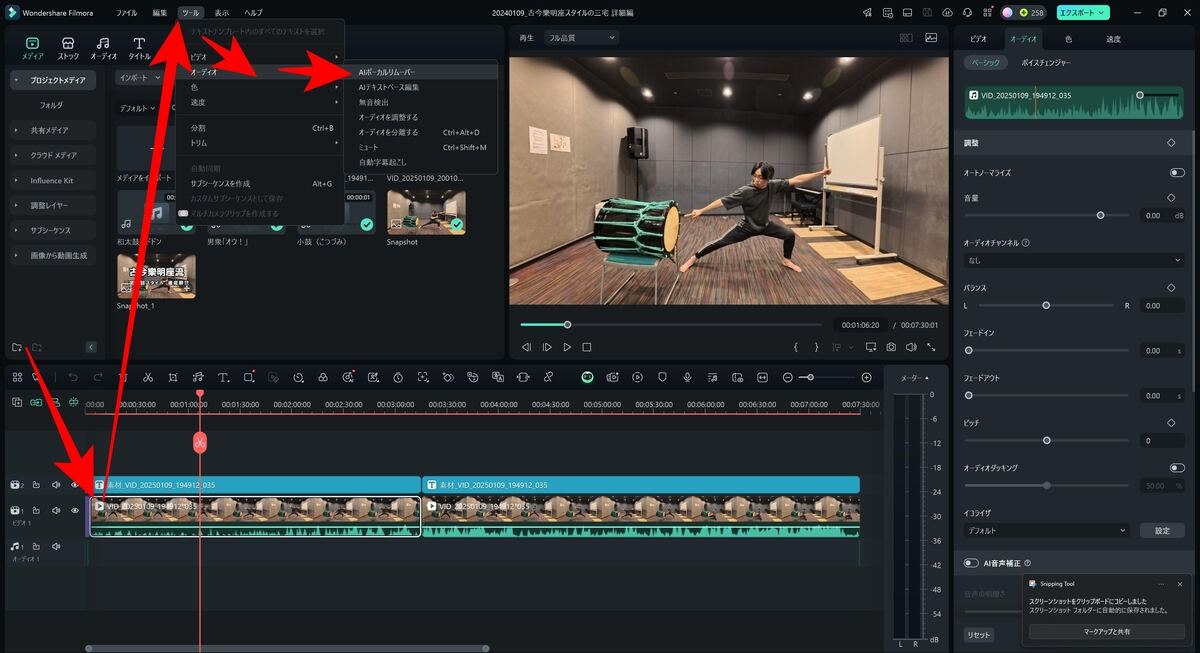Select 無音検出 from the audio submenu

click(420, 102)
